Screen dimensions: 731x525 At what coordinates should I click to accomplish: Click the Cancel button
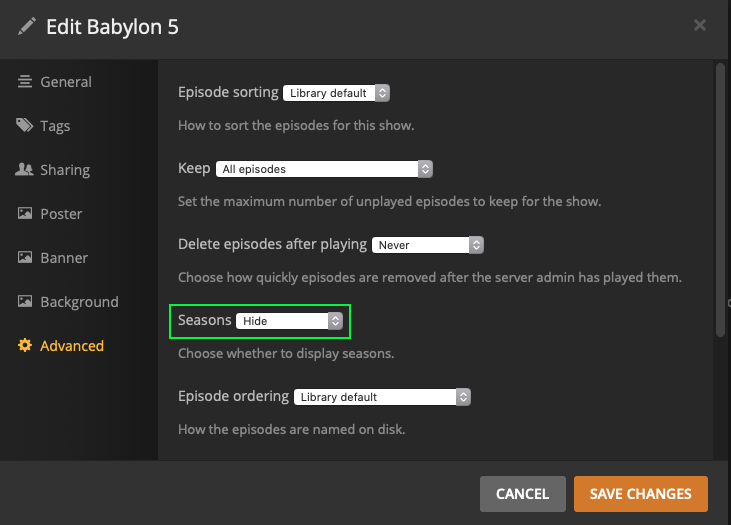523,494
